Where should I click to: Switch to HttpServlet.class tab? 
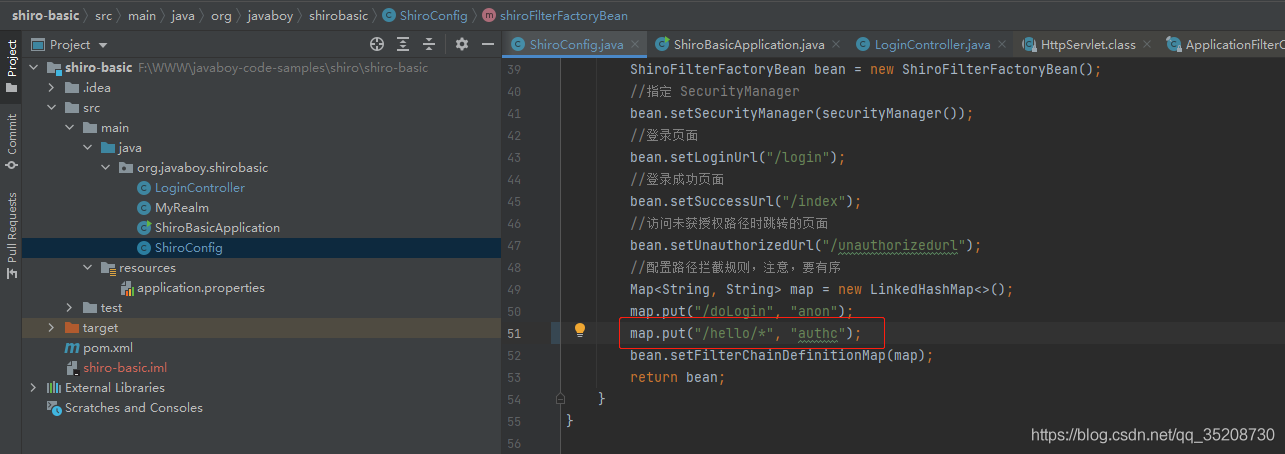click(x=1088, y=44)
